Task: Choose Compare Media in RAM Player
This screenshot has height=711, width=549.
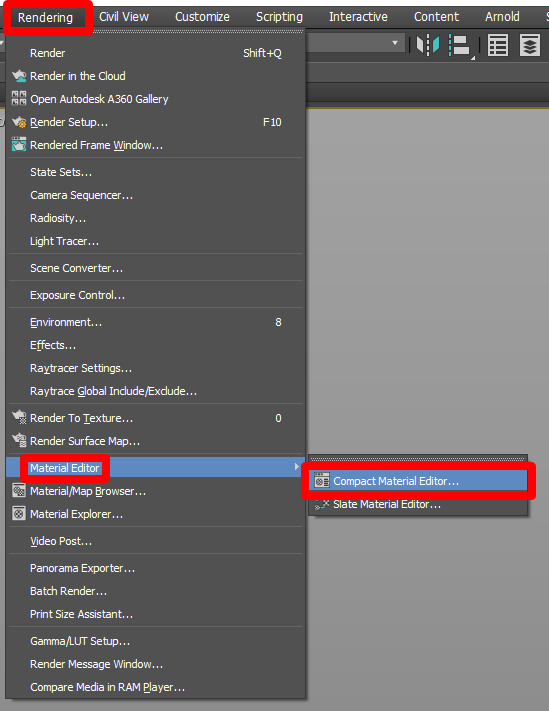Action: point(155,688)
